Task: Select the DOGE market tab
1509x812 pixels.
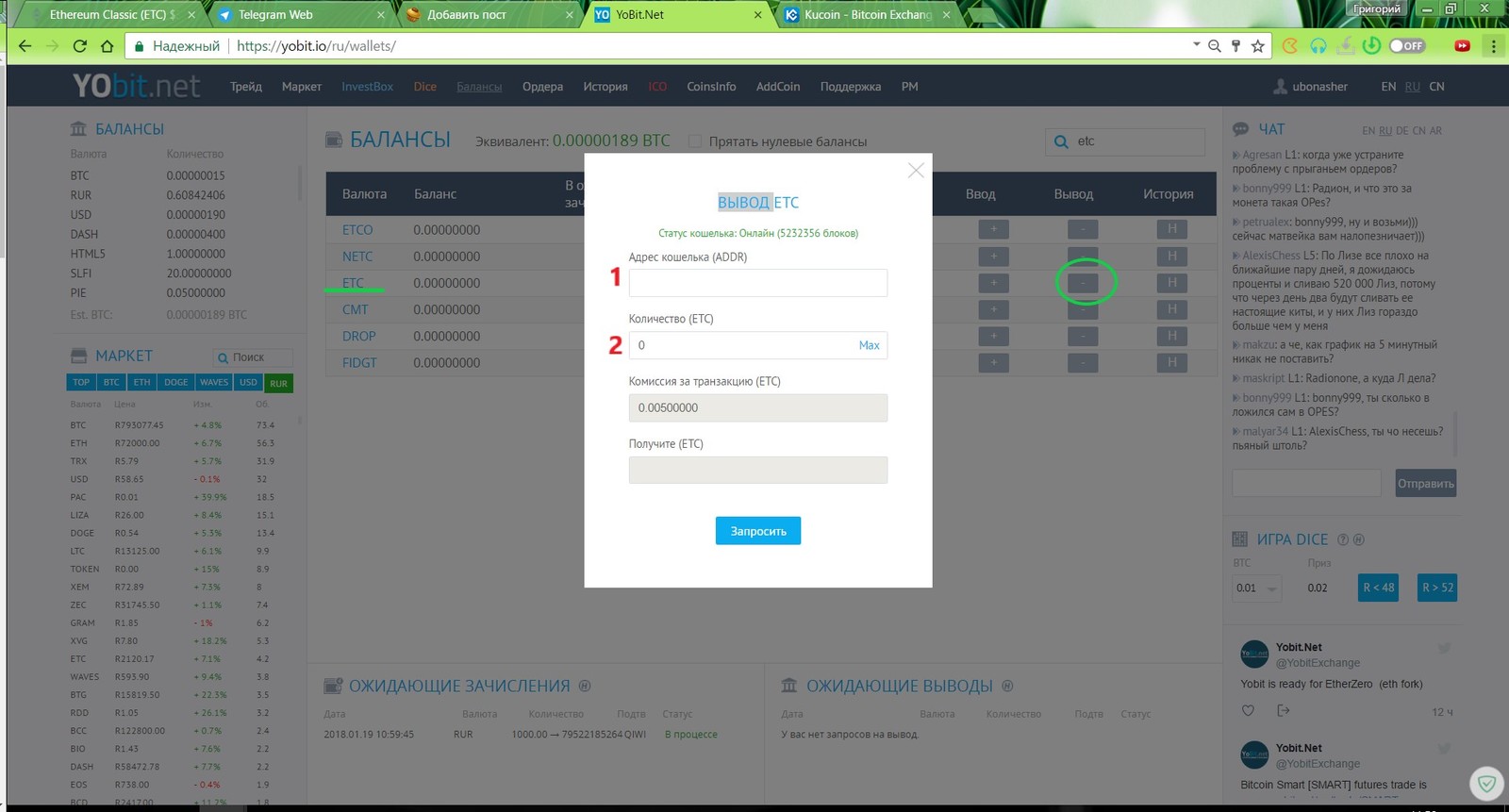Action: 176,382
